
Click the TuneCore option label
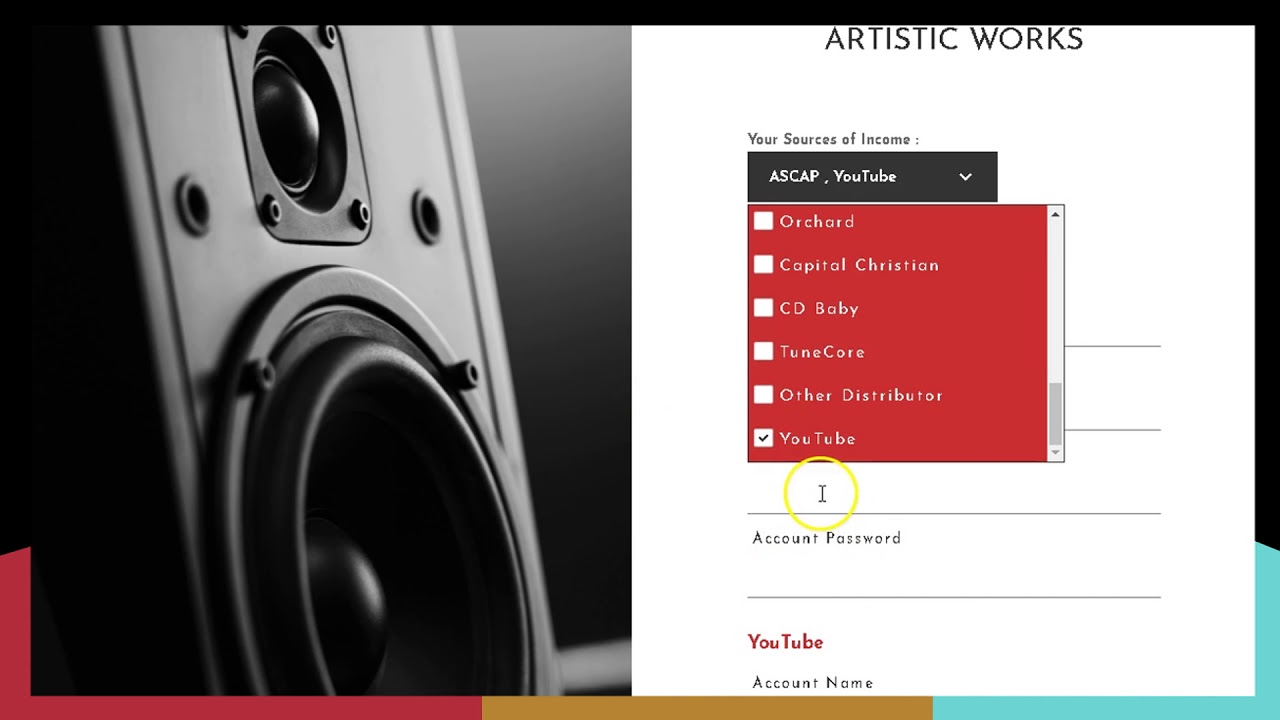[x=822, y=352]
